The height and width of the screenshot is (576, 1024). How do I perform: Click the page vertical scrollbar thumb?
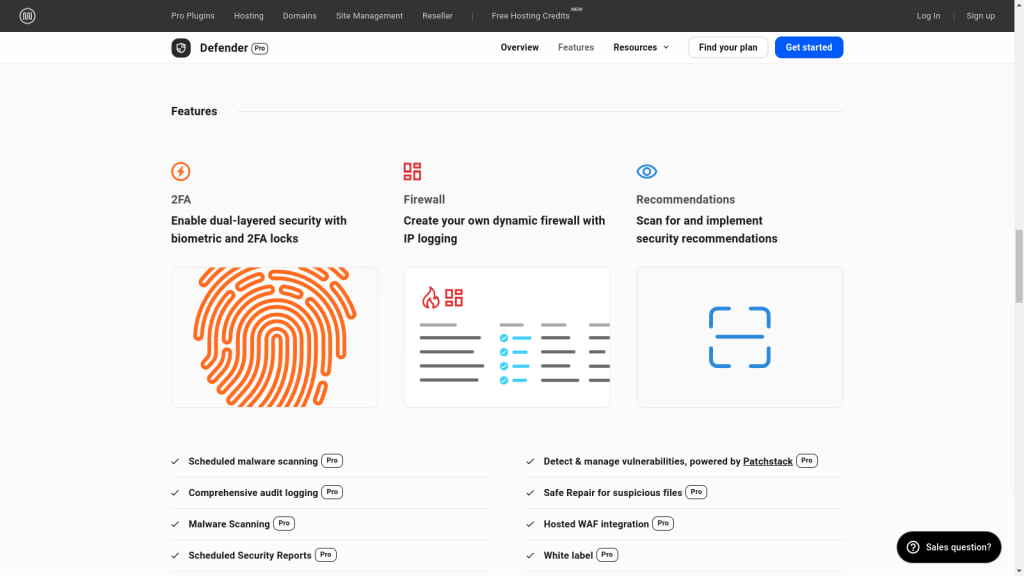(1018, 265)
